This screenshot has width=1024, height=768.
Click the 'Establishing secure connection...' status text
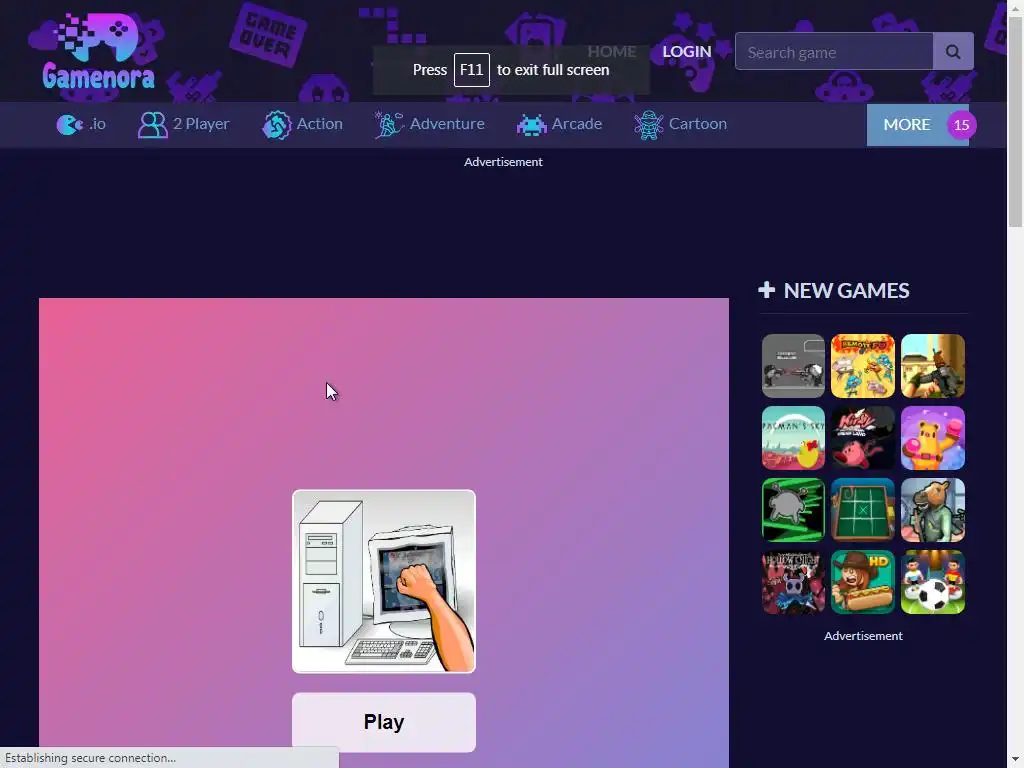pyautogui.click(x=90, y=758)
